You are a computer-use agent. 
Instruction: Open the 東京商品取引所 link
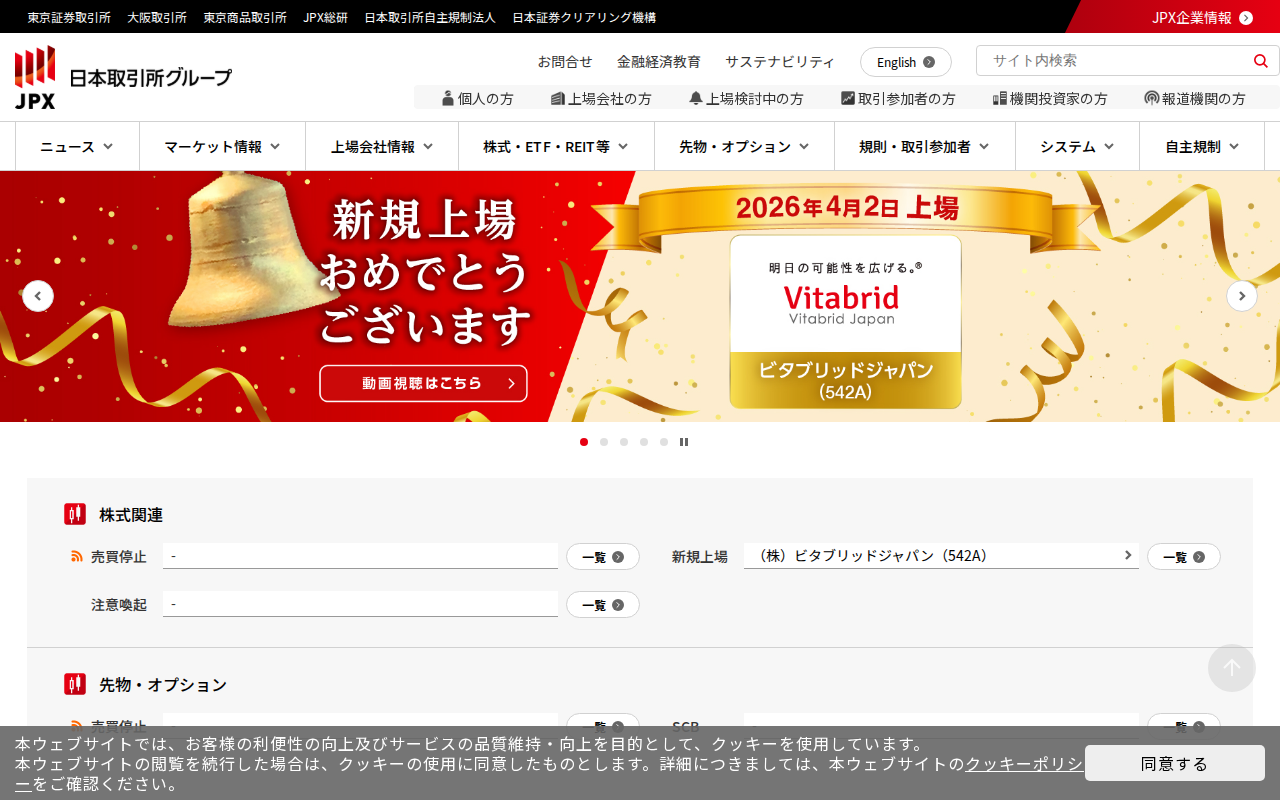[245, 17]
